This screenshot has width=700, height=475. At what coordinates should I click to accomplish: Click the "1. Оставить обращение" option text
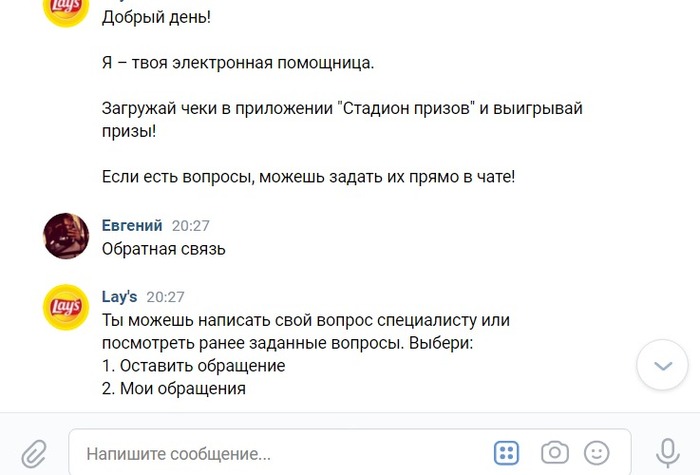pyautogui.click(x=193, y=366)
